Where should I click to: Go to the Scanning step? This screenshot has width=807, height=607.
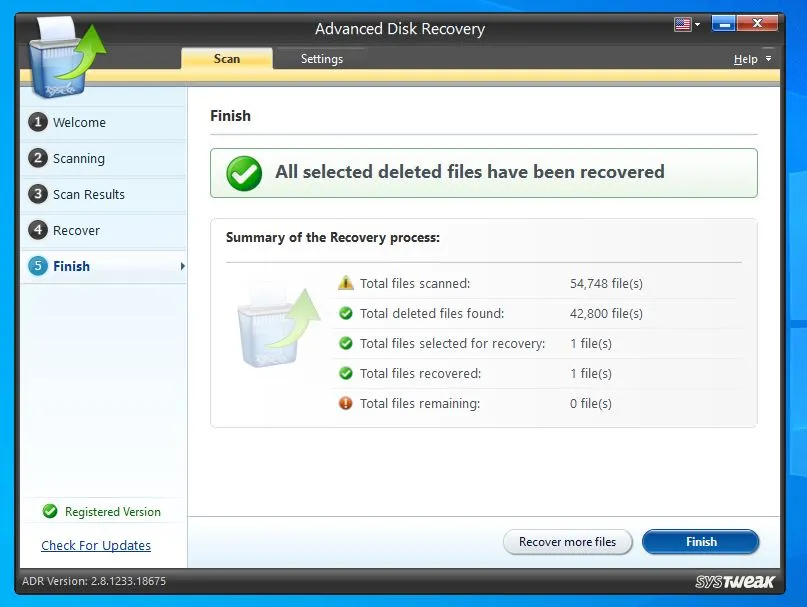(104, 158)
